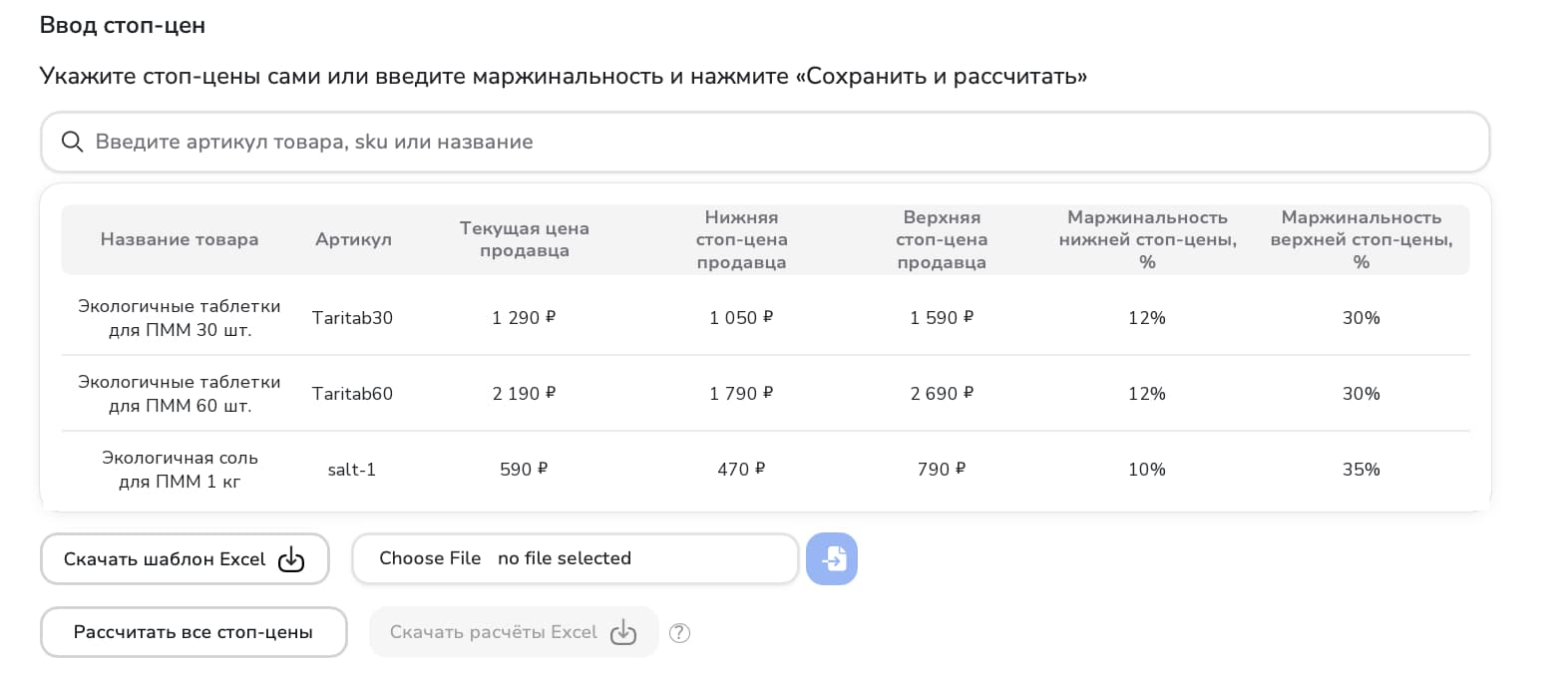This screenshot has height=678, width=1568.
Task: Click 'Ввод стоп-цен' heading
Action: (123, 26)
